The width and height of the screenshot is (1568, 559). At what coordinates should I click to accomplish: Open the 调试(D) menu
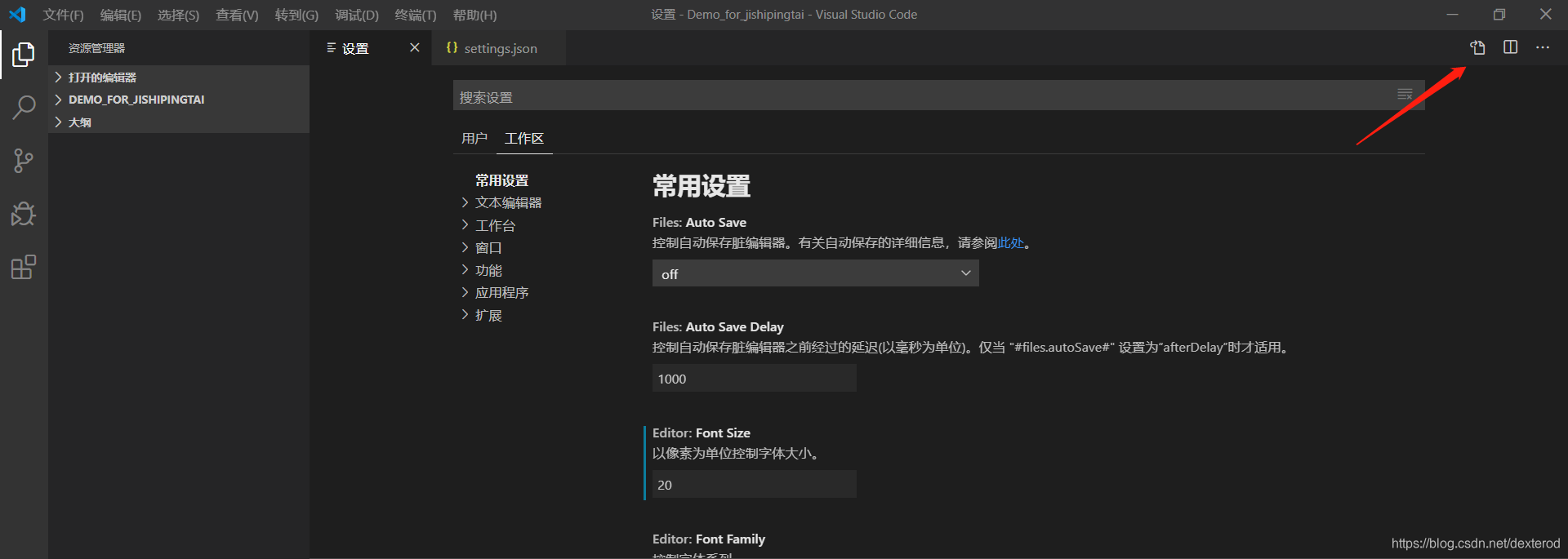pyautogui.click(x=357, y=15)
